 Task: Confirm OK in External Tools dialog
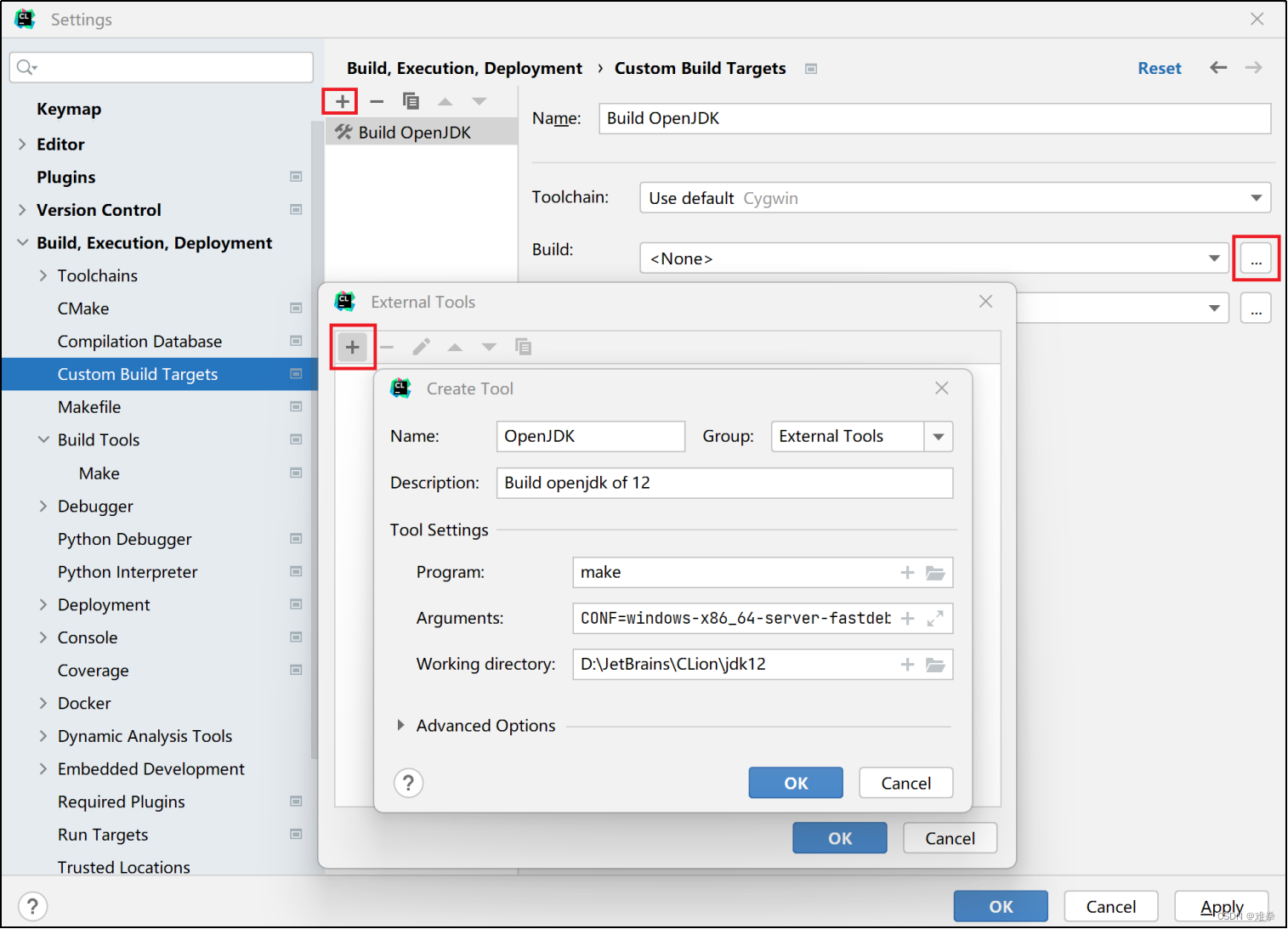pyautogui.click(x=840, y=838)
